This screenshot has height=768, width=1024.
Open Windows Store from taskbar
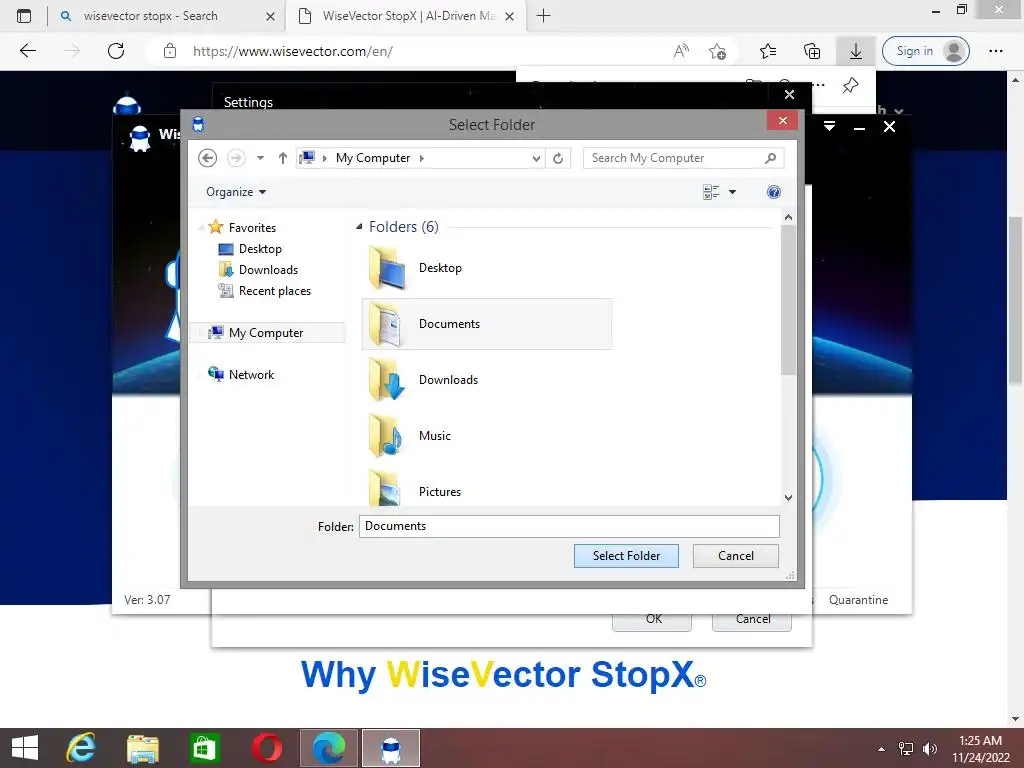tap(204, 748)
